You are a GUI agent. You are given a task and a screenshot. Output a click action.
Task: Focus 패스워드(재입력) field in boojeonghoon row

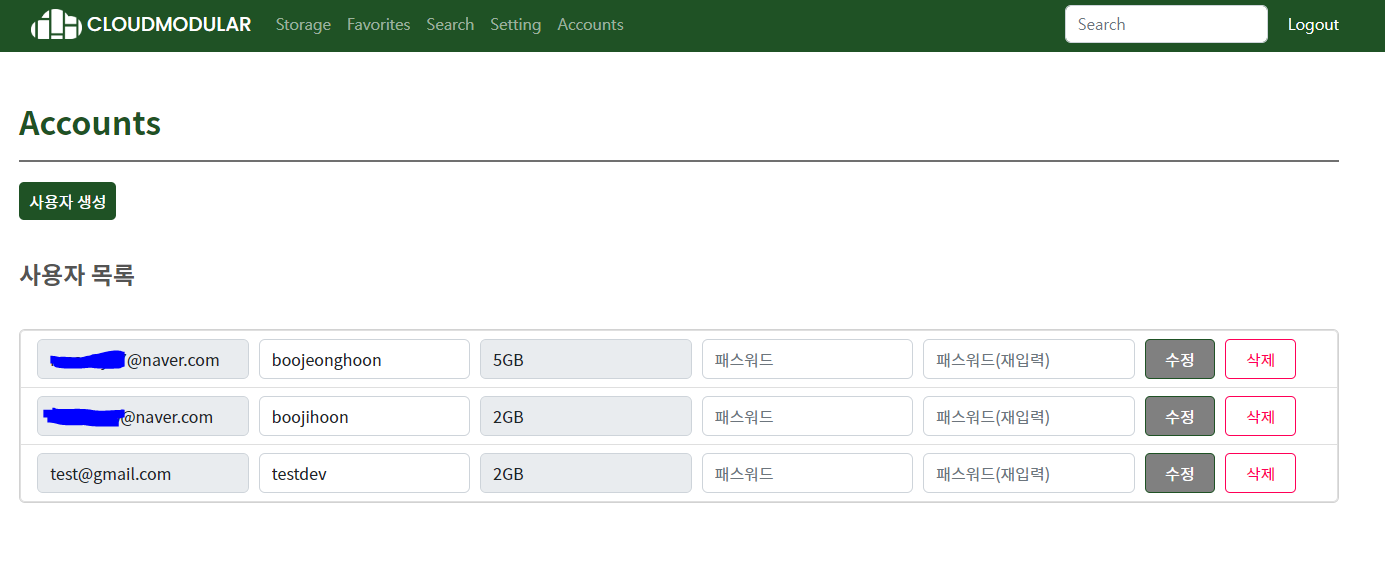1029,359
